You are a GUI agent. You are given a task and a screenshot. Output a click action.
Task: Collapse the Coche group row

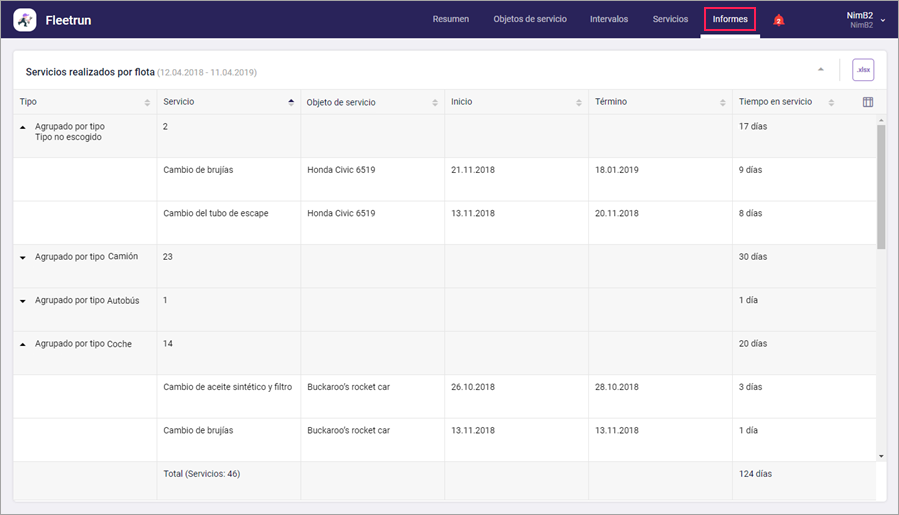[23, 344]
